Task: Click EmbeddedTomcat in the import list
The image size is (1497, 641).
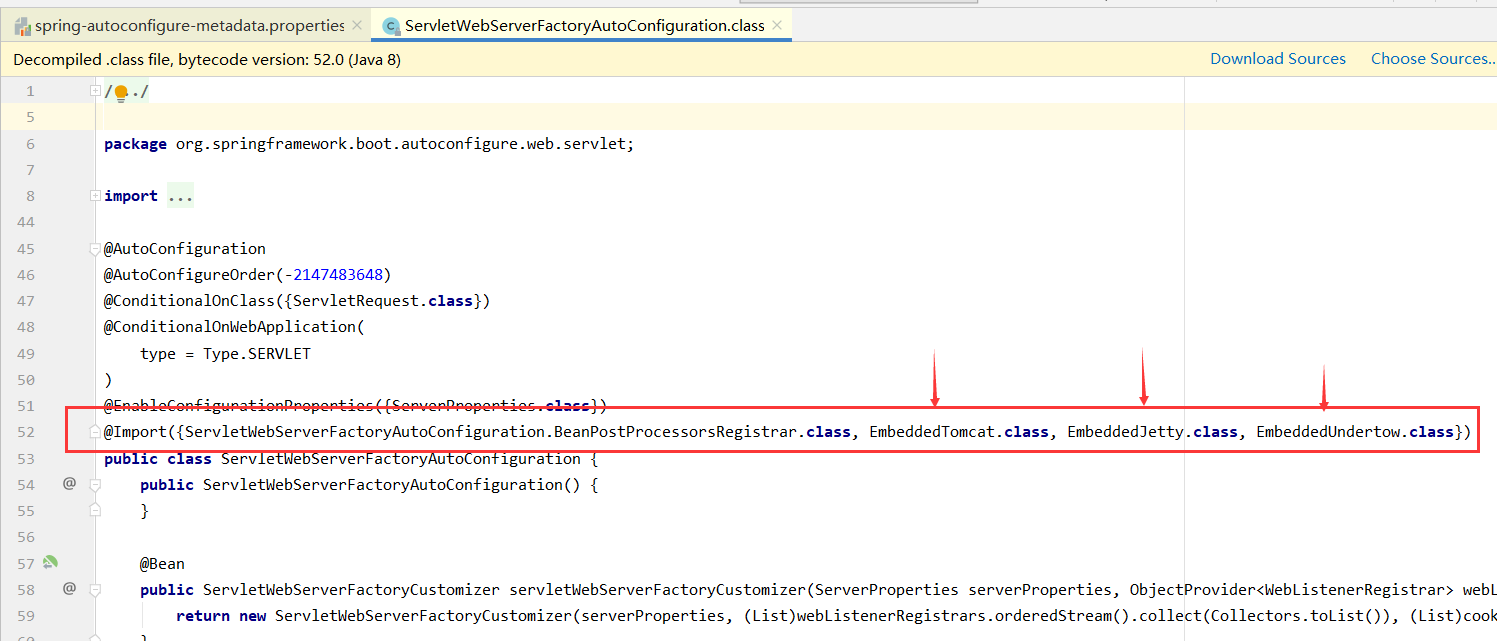Action: pos(932,432)
